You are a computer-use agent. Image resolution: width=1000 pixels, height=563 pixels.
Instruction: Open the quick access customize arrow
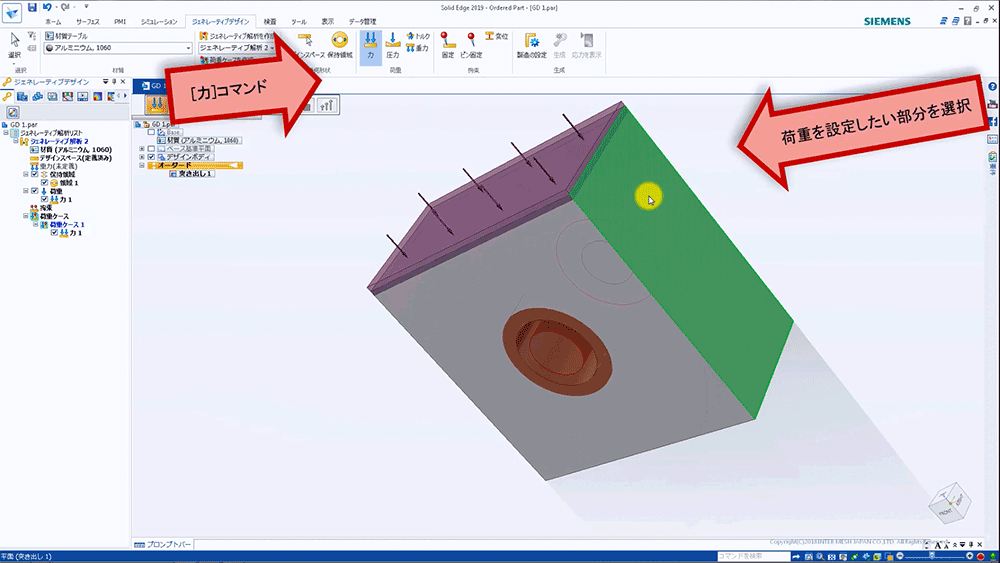click(86, 7)
